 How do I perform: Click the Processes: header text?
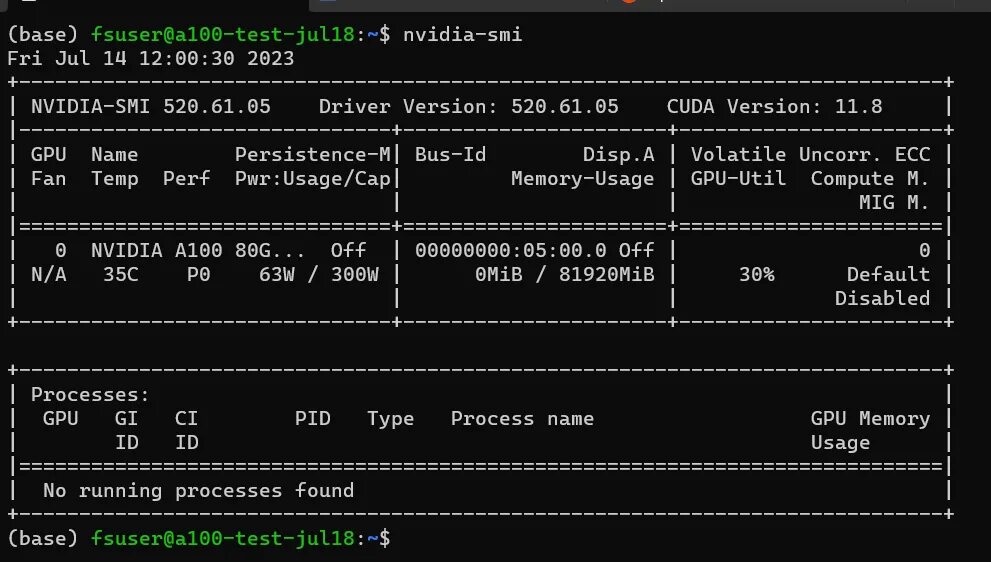90,394
